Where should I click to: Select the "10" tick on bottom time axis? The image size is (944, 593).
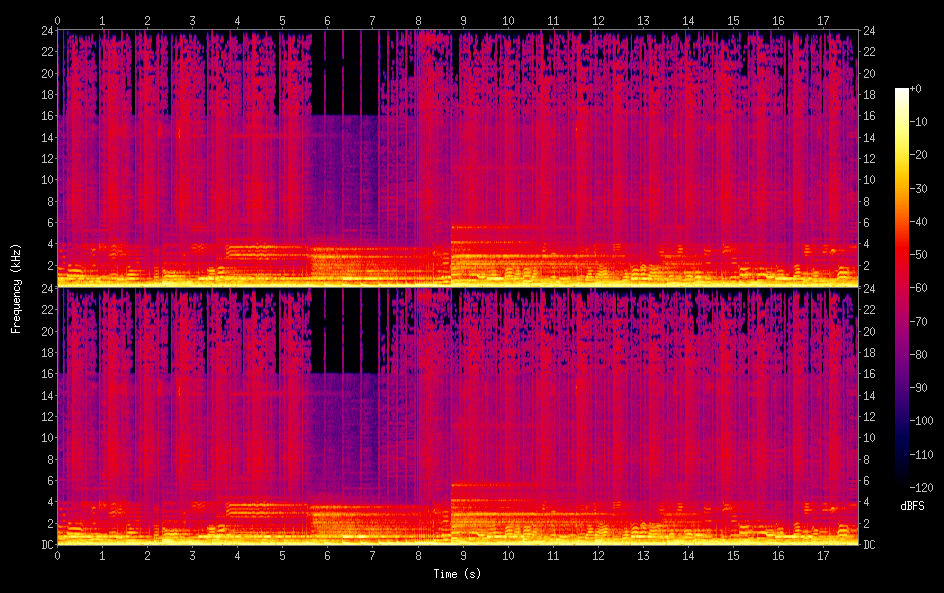click(508, 554)
